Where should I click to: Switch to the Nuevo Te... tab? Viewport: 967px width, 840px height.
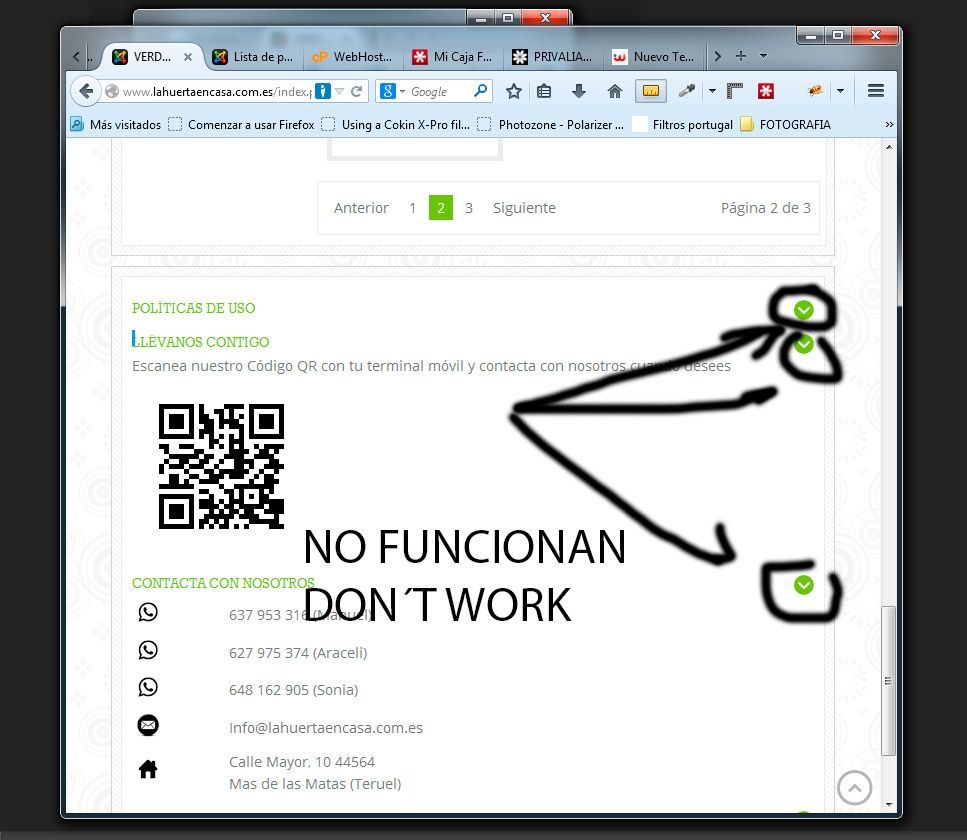[x=653, y=57]
